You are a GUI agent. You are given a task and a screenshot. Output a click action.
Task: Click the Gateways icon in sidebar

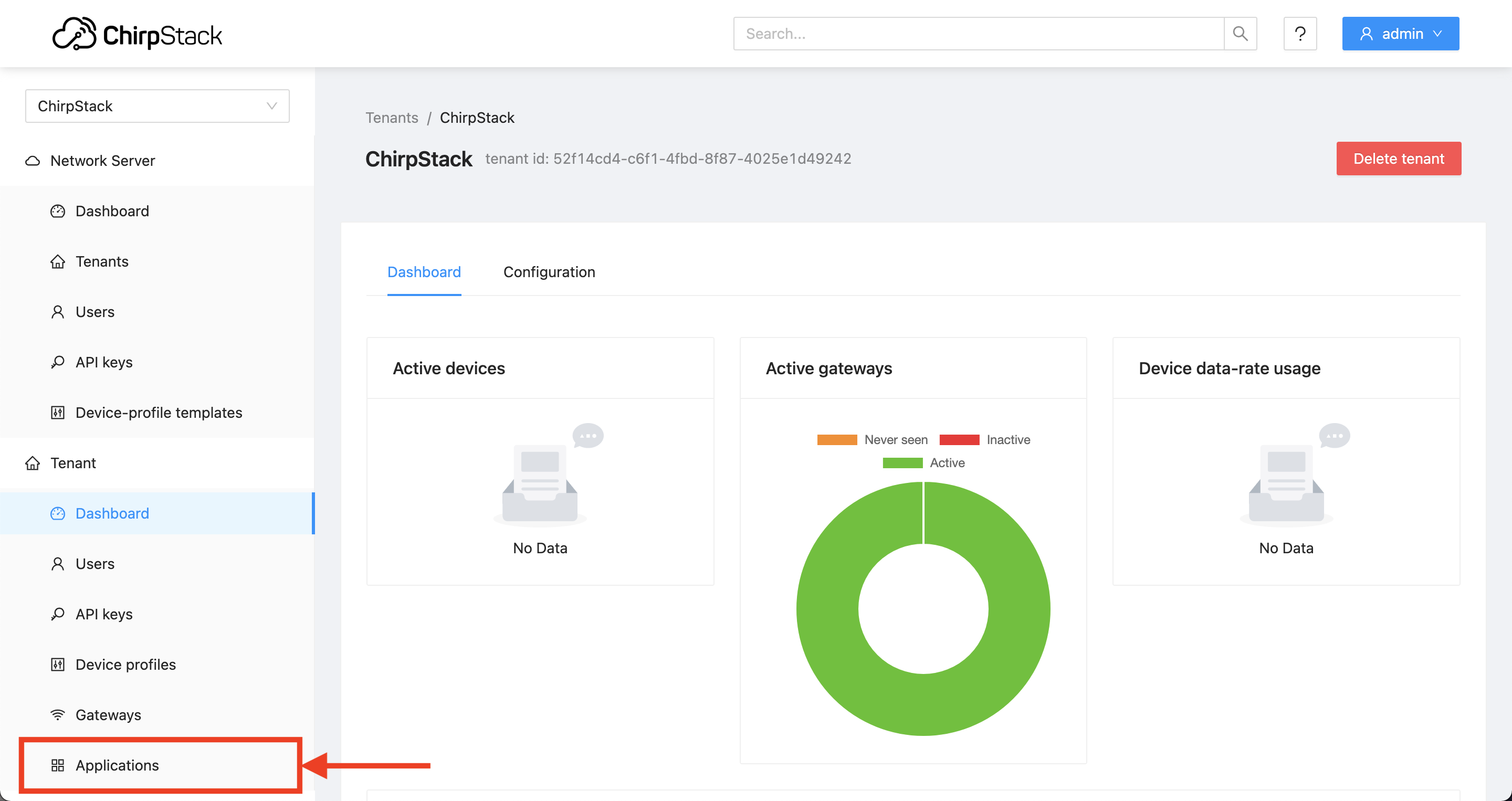pos(58,714)
